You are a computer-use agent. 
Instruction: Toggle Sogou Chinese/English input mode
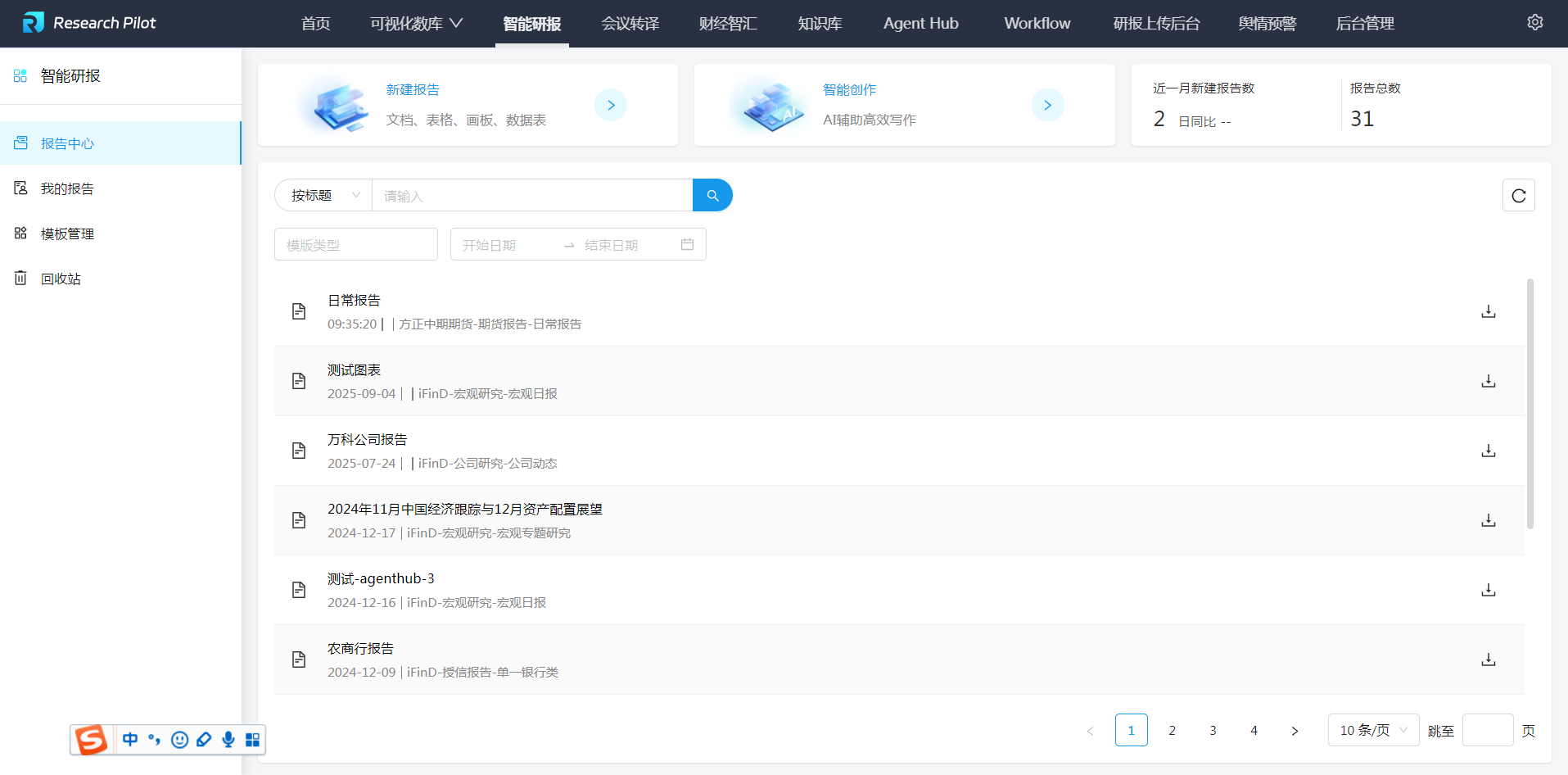point(130,740)
